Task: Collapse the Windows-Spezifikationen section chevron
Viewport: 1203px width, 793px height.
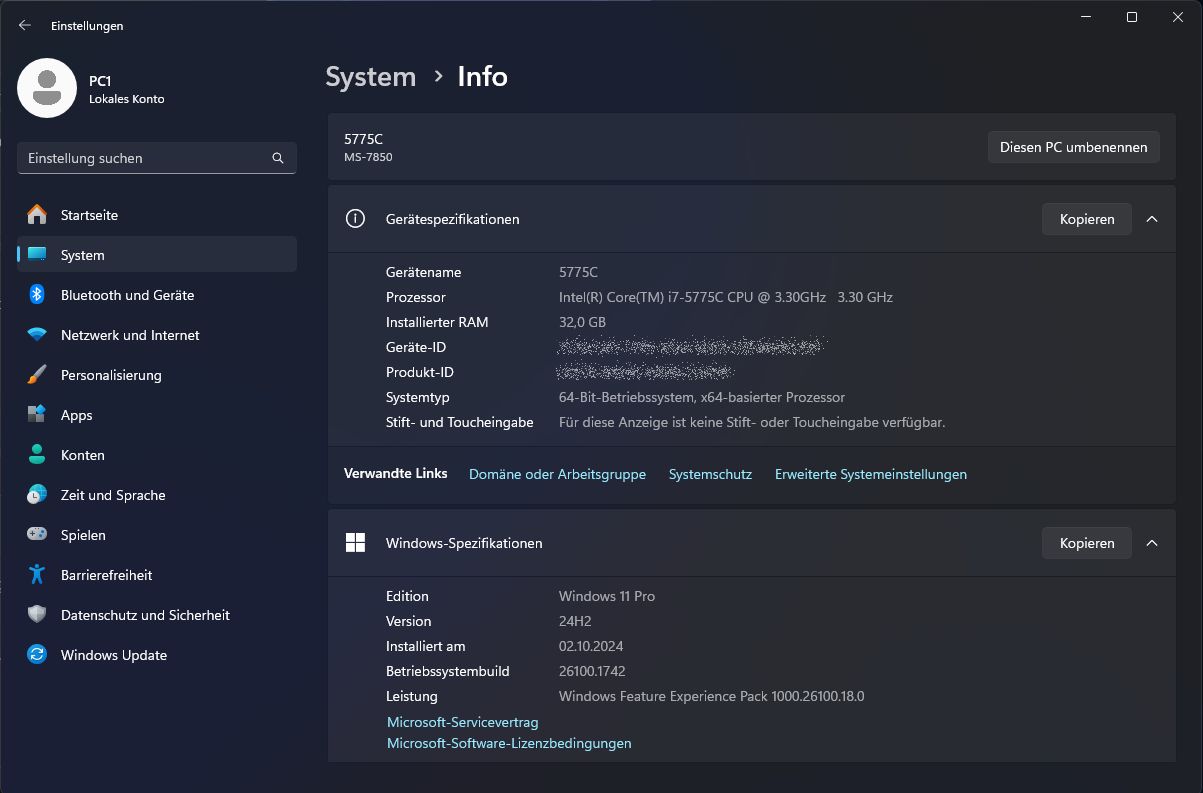Action: point(1152,543)
